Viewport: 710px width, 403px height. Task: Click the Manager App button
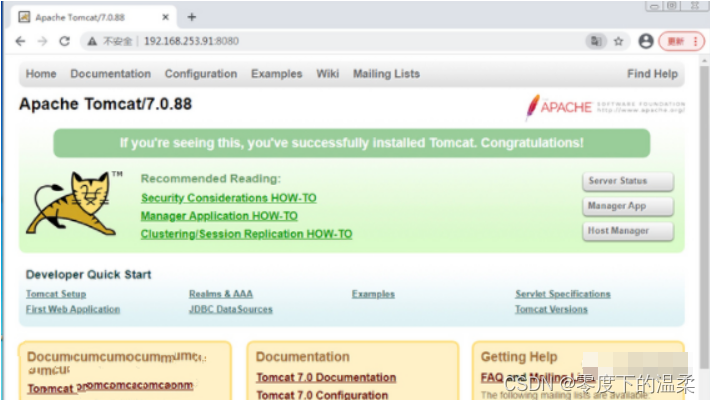pos(628,206)
